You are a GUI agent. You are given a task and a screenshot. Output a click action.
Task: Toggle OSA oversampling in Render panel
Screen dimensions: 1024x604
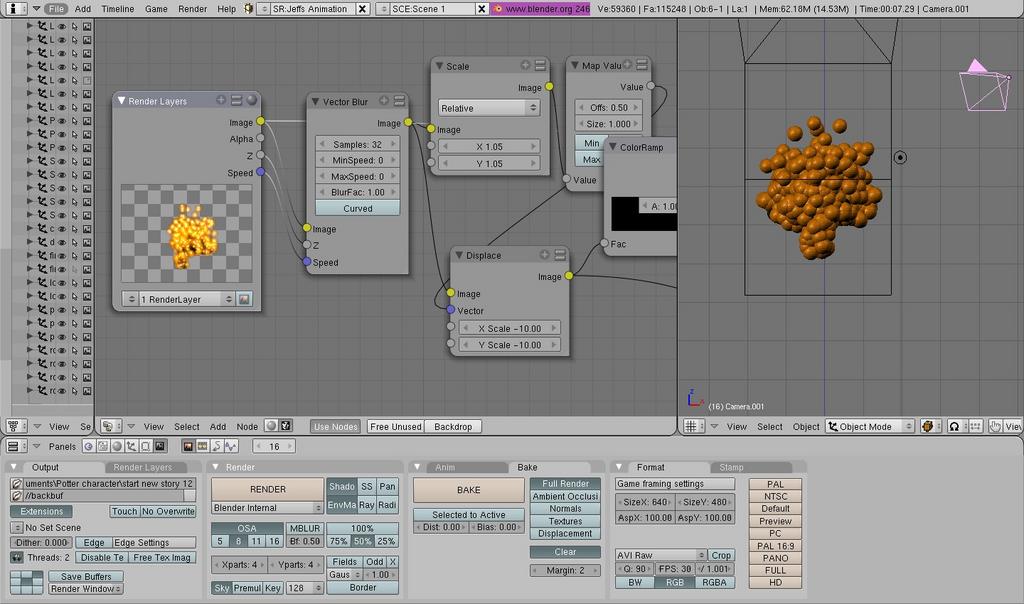[x=246, y=528]
